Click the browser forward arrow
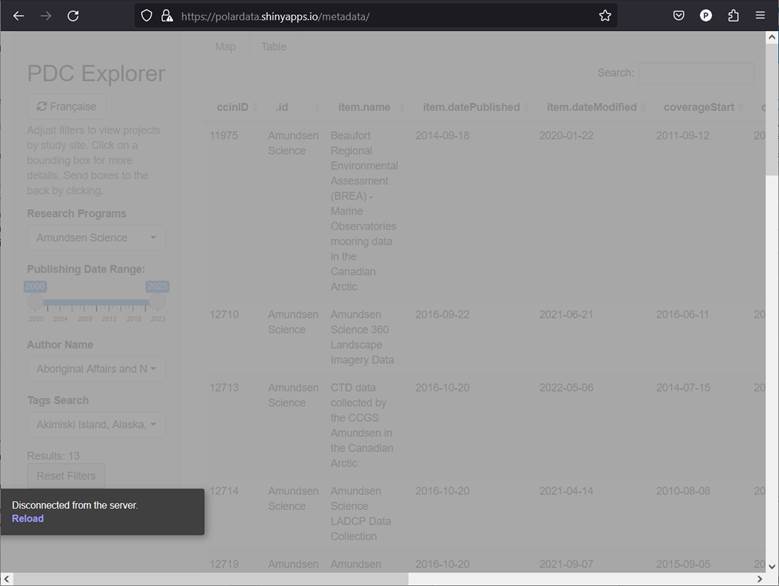 click(46, 16)
